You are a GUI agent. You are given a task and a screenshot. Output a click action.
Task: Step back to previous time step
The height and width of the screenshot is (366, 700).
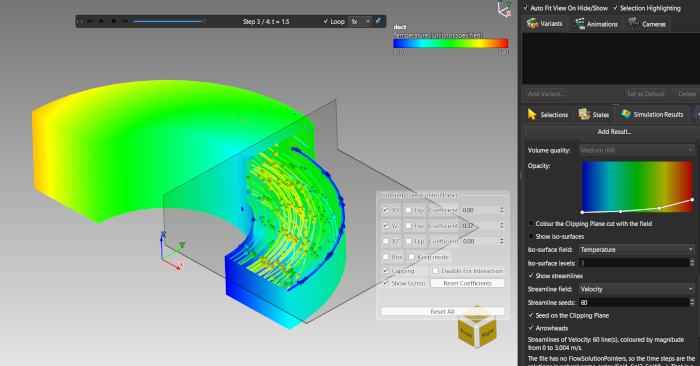coord(90,21)
